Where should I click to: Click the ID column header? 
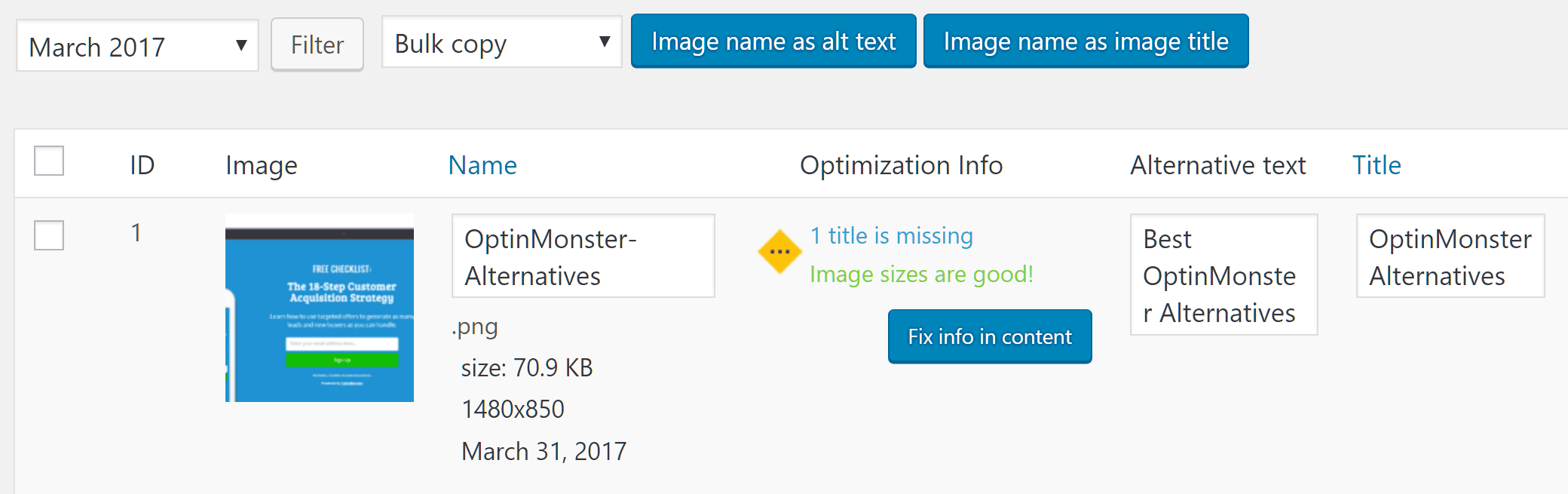[x=143, y=165]
